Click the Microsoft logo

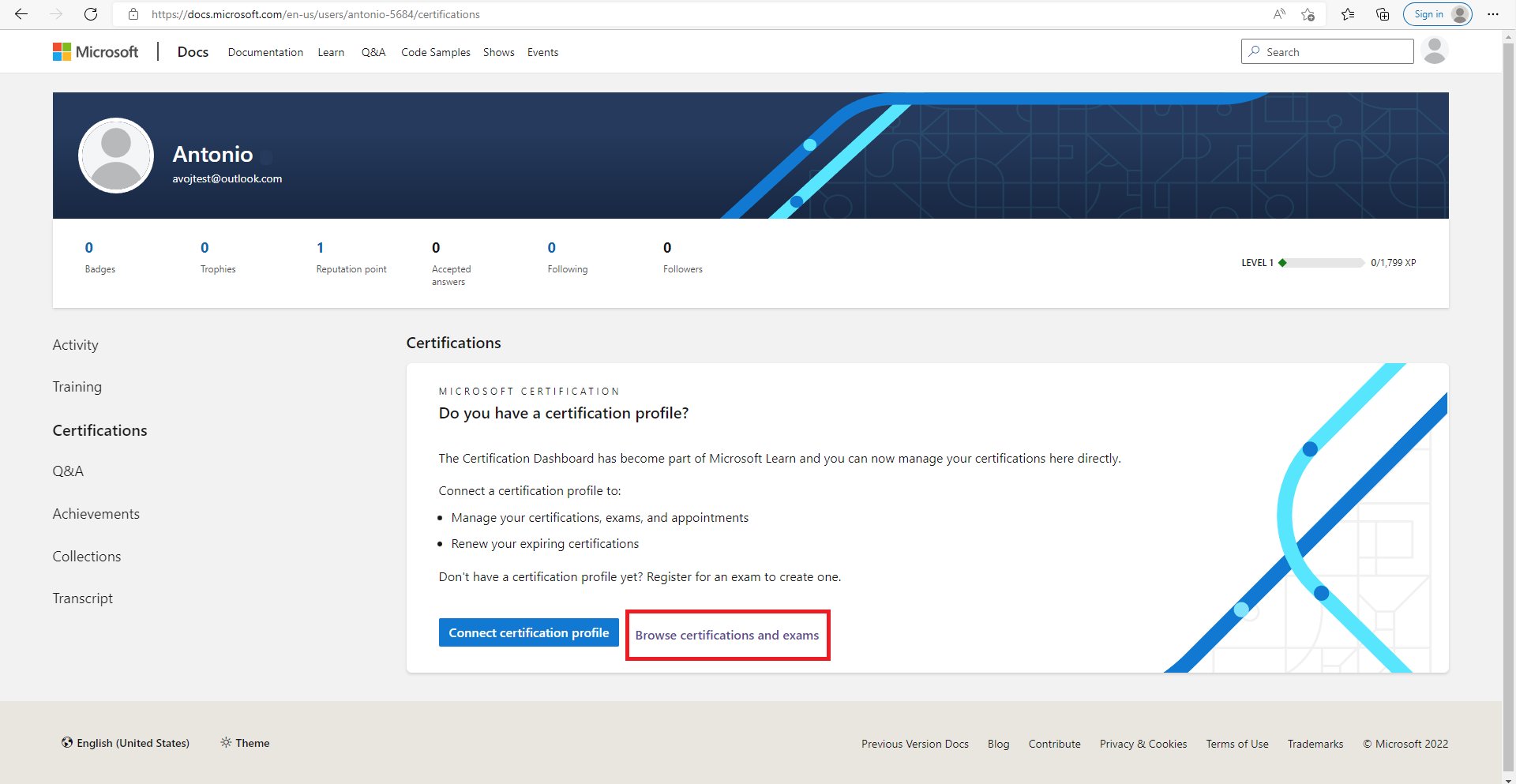[96, 52]
